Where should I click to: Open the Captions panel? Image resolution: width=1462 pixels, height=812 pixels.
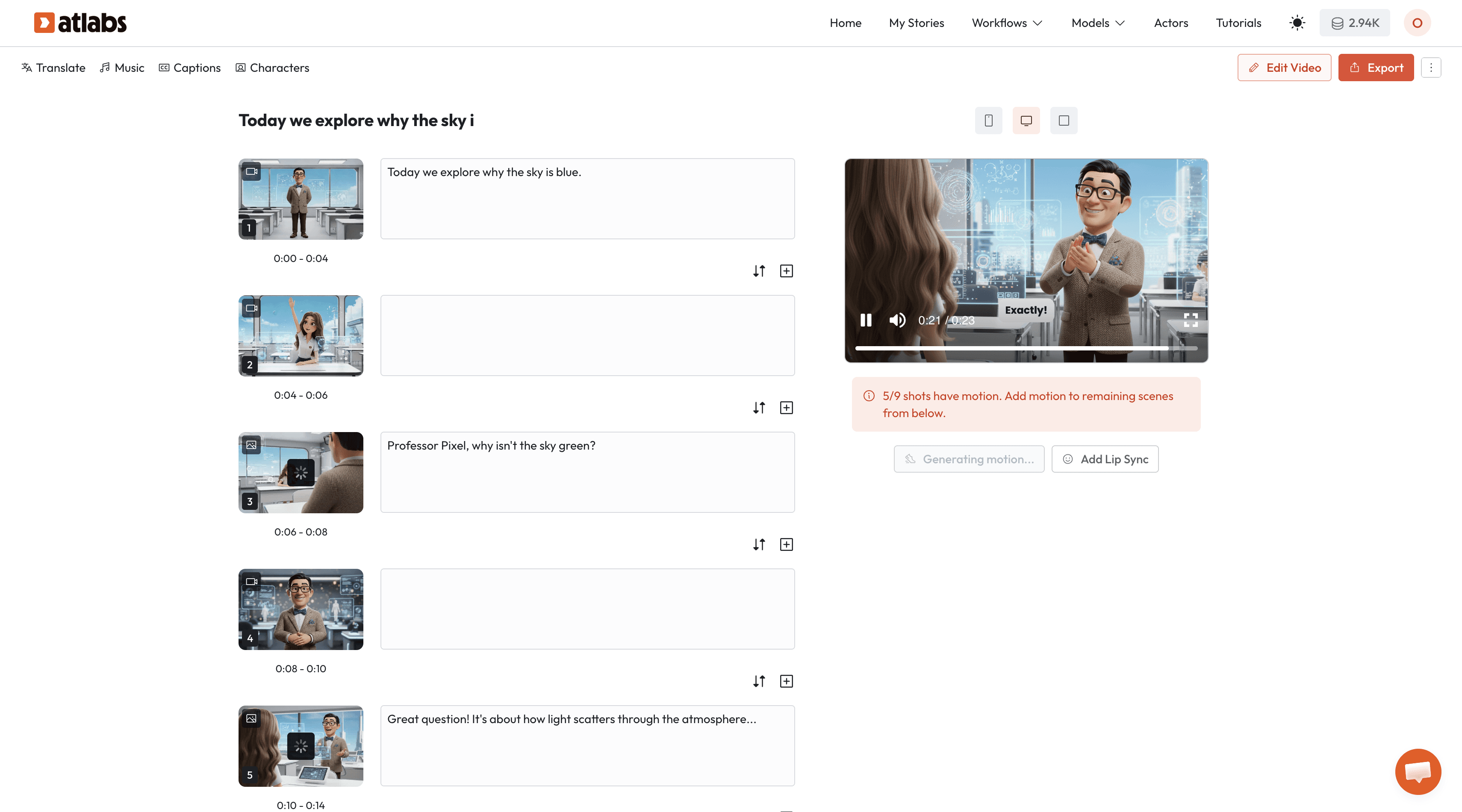pos(189,68)
